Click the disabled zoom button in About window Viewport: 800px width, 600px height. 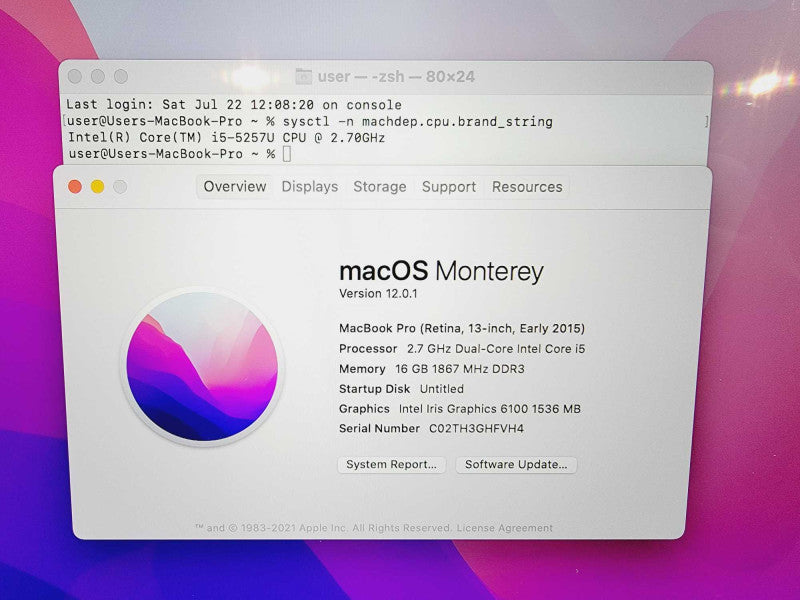120,187
